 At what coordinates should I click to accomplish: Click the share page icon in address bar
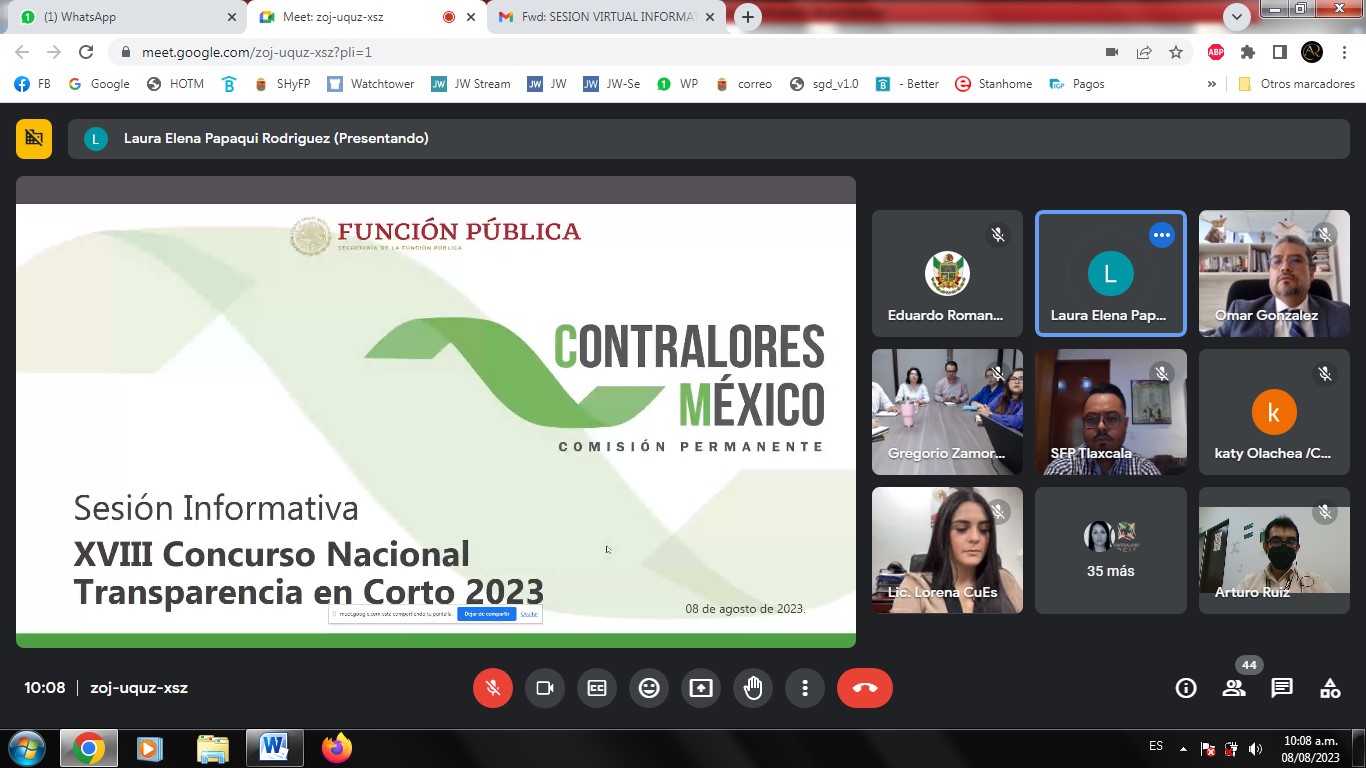tap(1144, 52)
